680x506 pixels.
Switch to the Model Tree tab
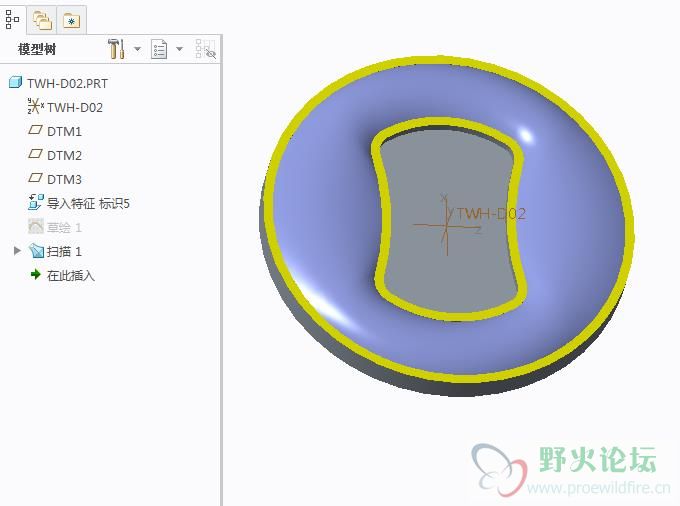13,20
